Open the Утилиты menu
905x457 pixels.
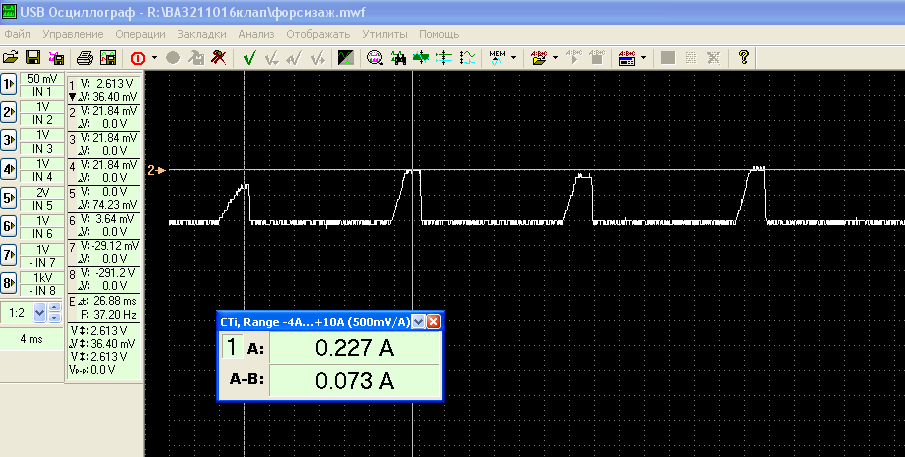pyautogui.click(x=385, y=34)
